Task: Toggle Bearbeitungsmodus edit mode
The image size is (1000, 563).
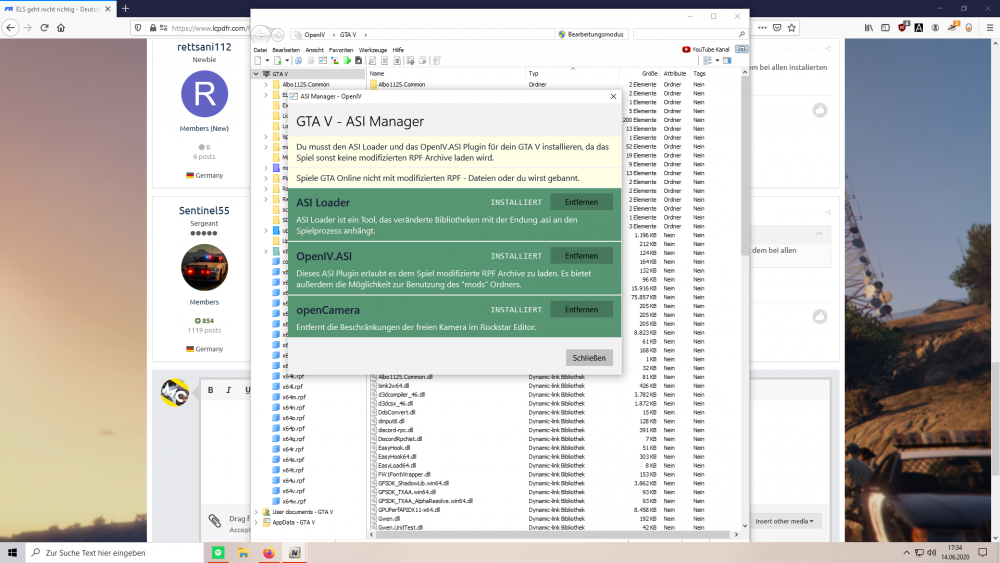Action: 590,34
